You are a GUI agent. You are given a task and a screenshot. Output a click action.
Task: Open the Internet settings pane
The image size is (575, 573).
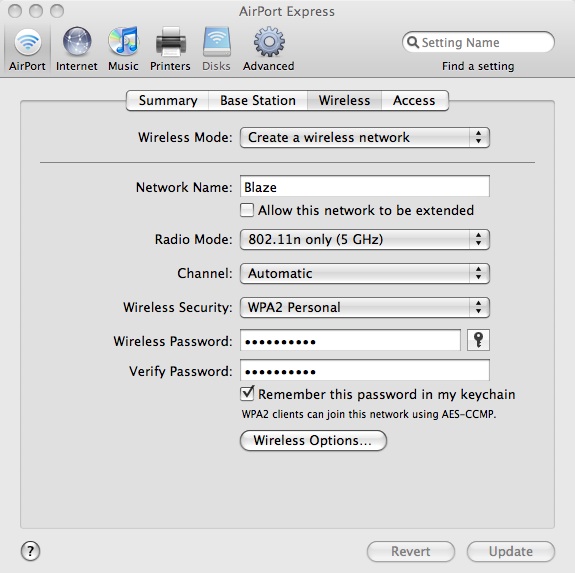[77, 49]
